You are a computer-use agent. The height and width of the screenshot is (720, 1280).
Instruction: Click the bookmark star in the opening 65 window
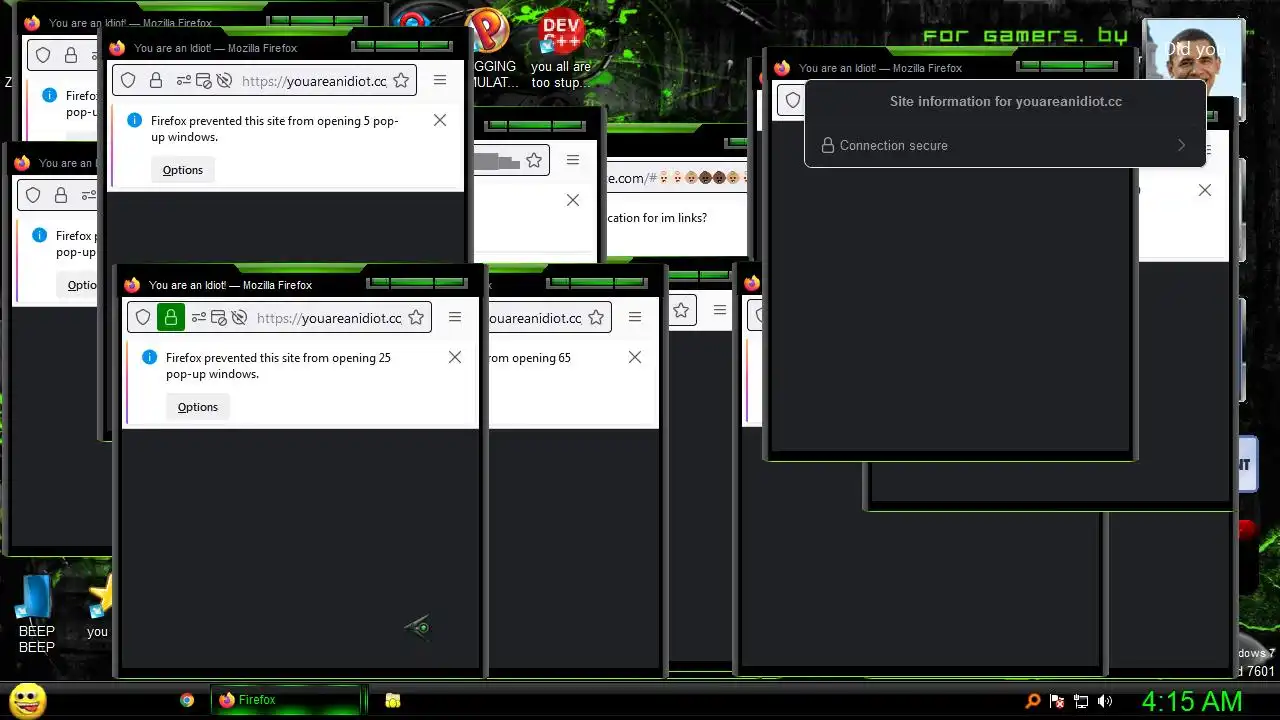(596, 318)
